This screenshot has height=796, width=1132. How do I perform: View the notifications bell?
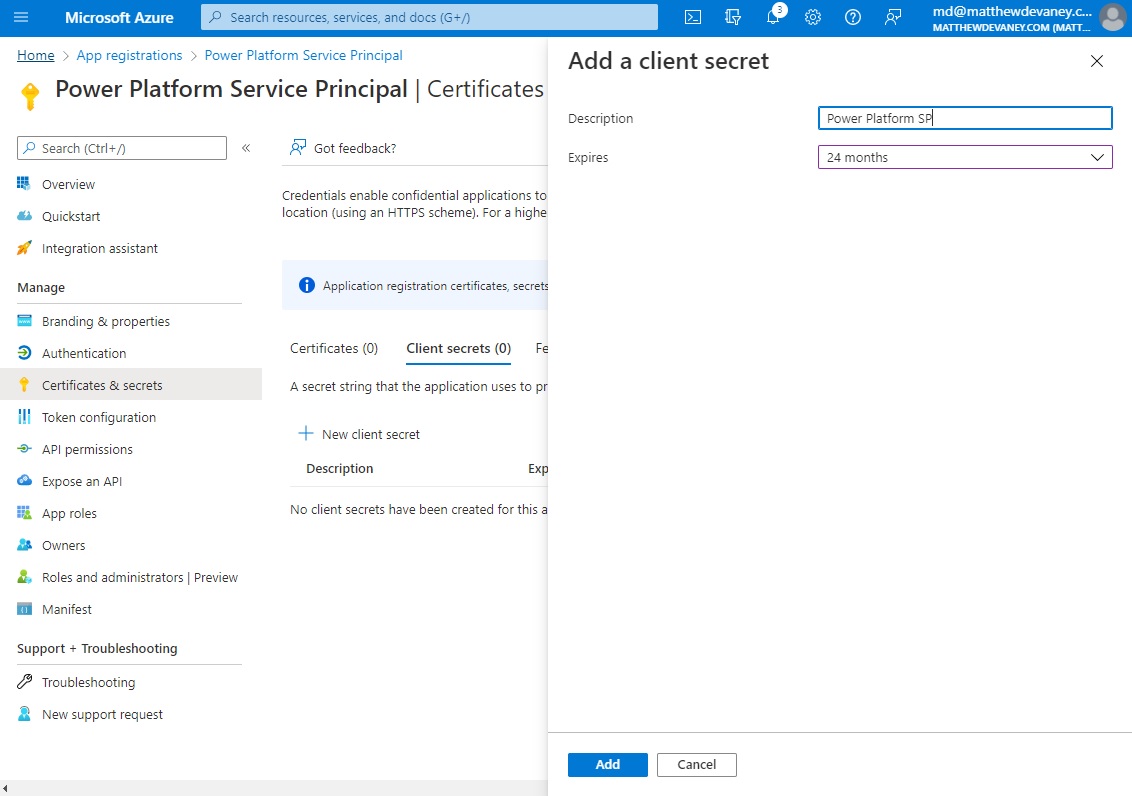pos(772,17)
